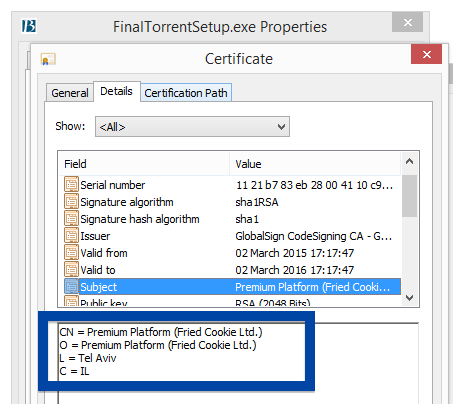453x404 pixels.
Task: Click the Serial number field icon
Action: [x=71, y=185]
